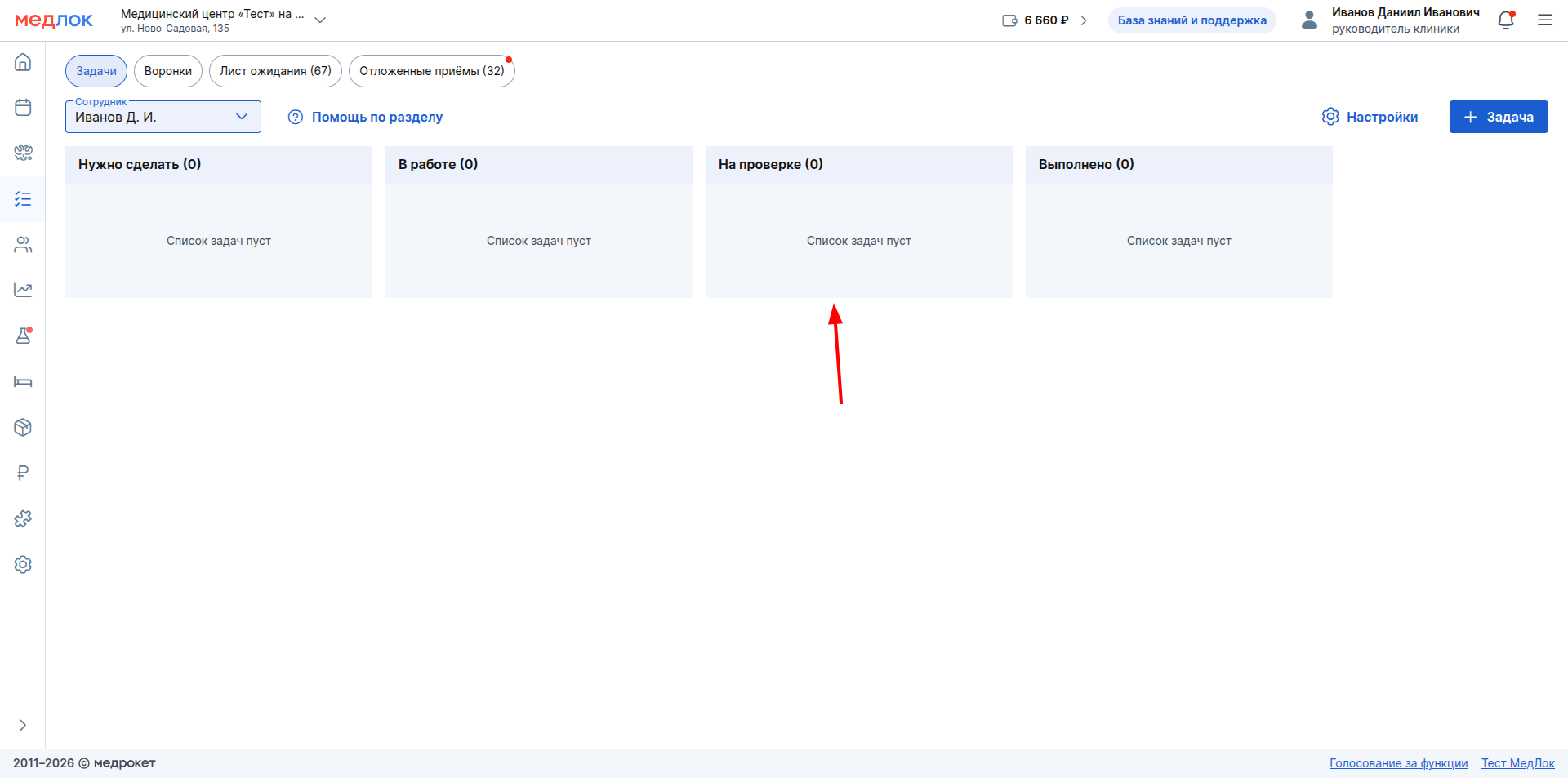Screen dimensions: 1568x778
Task: Click the 6 660 ₽ balance
Action: click(1045, 20)
